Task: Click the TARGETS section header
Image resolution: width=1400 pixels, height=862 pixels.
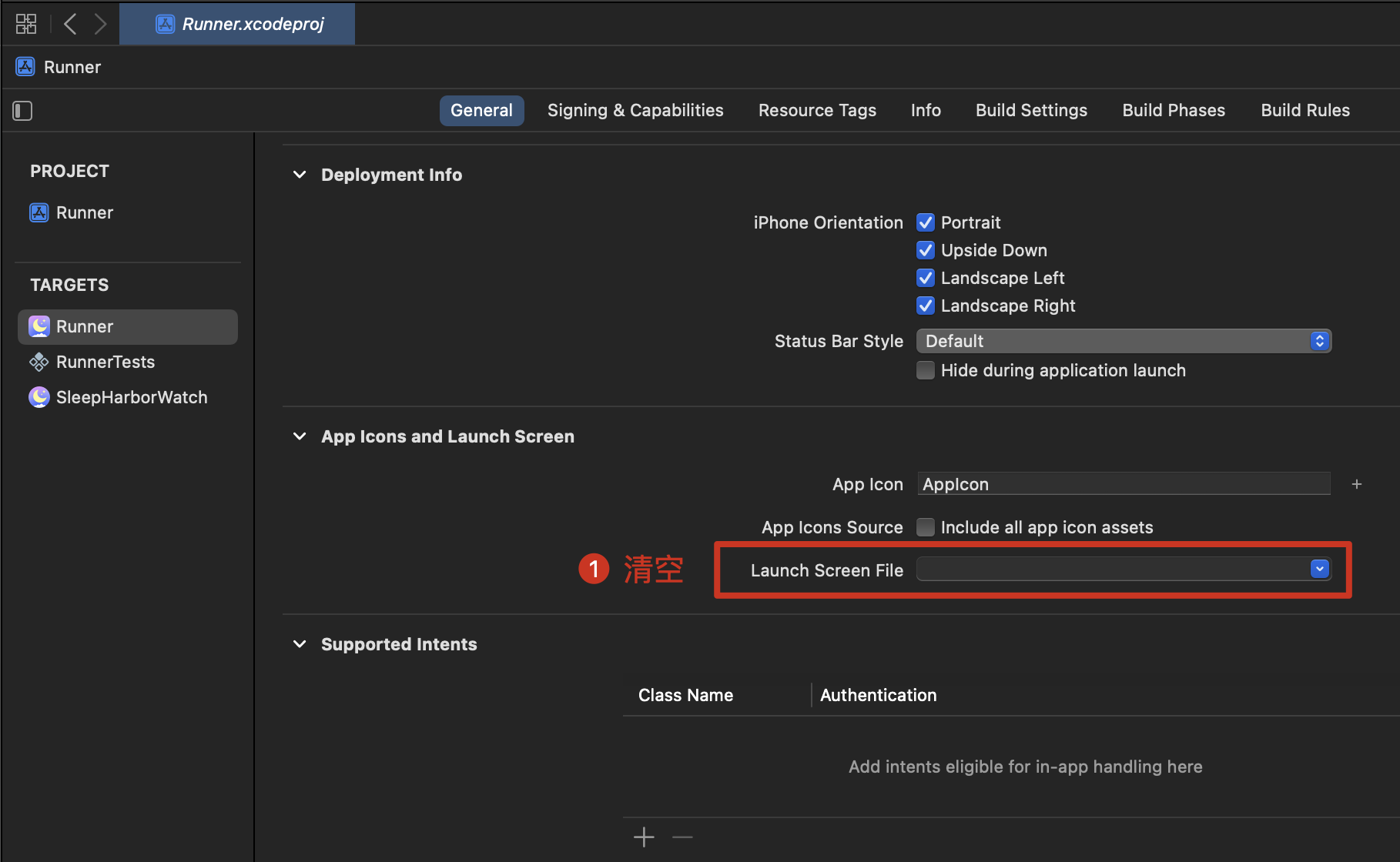Action: [x=69, y=285]
